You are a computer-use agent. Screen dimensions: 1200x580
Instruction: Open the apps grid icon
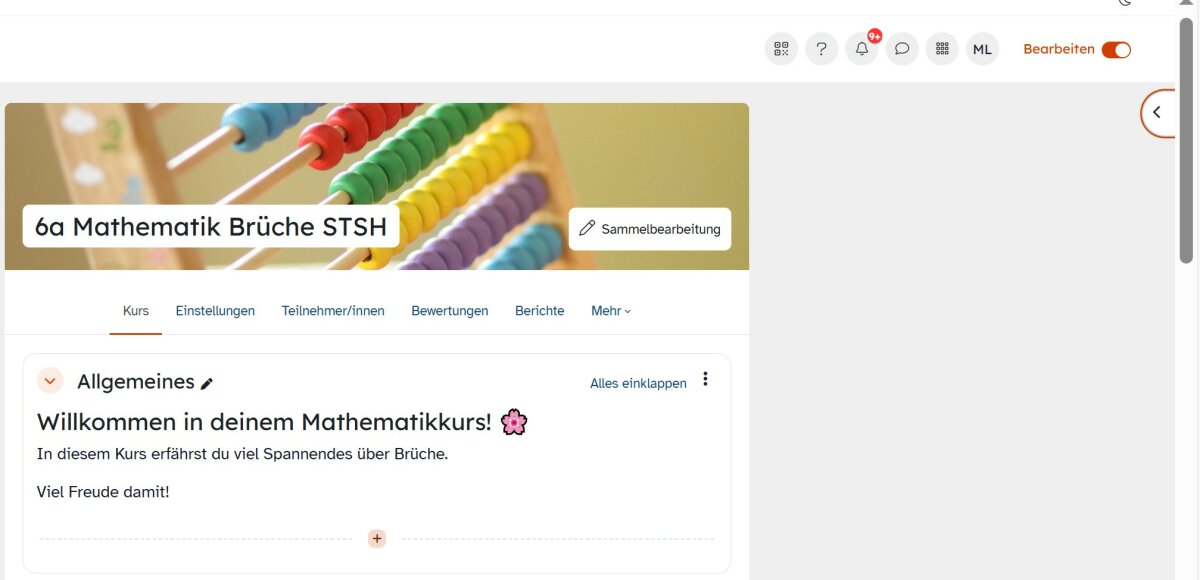point(942,49)
